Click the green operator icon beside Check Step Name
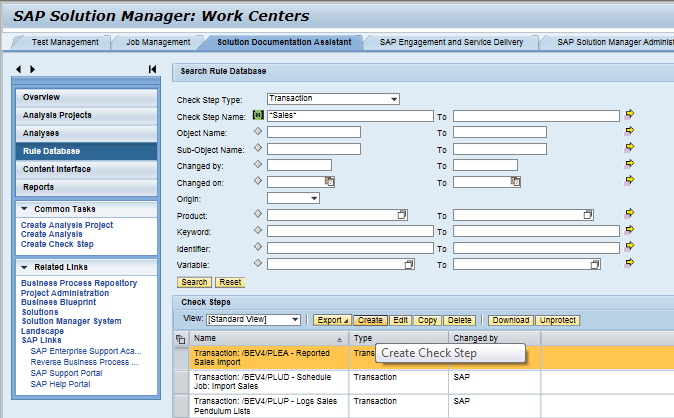Image resolution: width=674 pixels, height=418 pixels. [x=258, y=115]
